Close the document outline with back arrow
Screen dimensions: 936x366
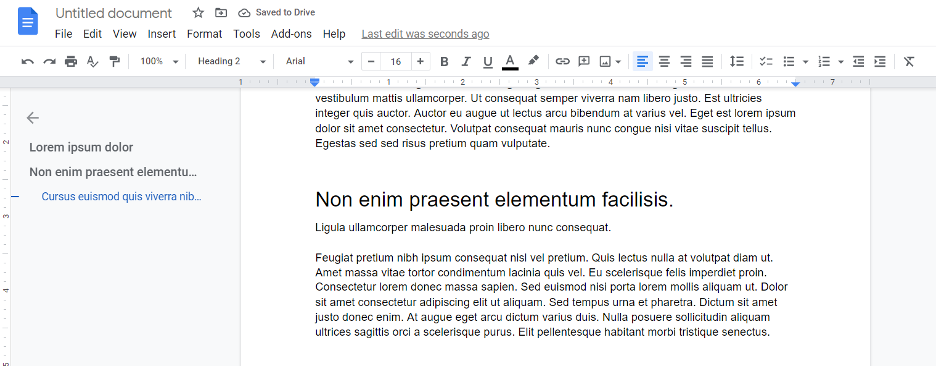point(33,118)
